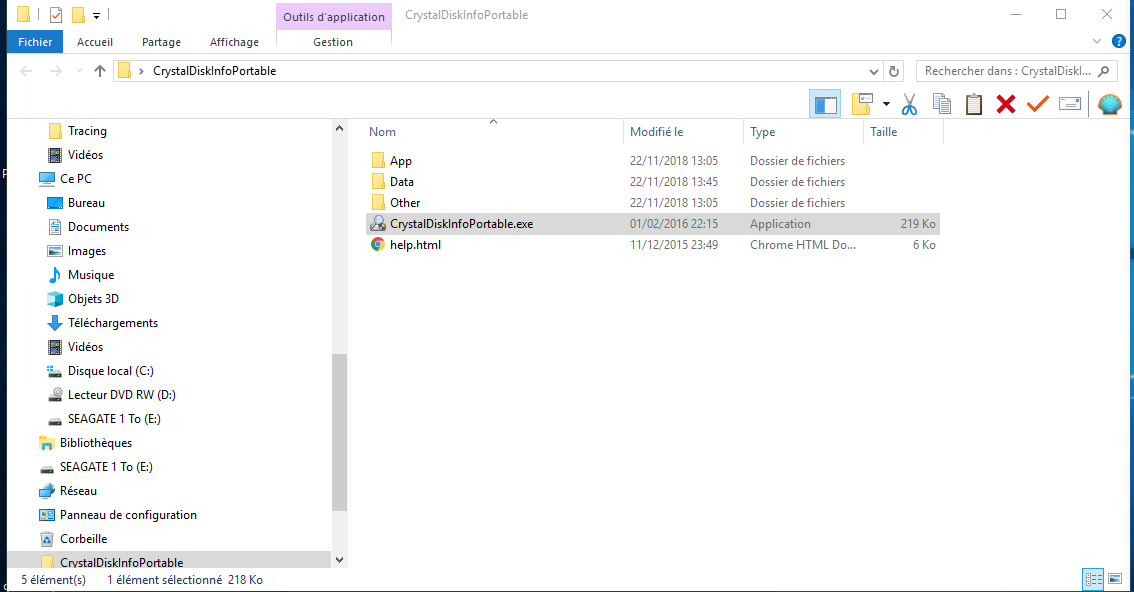This screenshot has width=1134, height=592.
Task: Select the Data folder
Action: pyautogui.click(x=401, y=181)
